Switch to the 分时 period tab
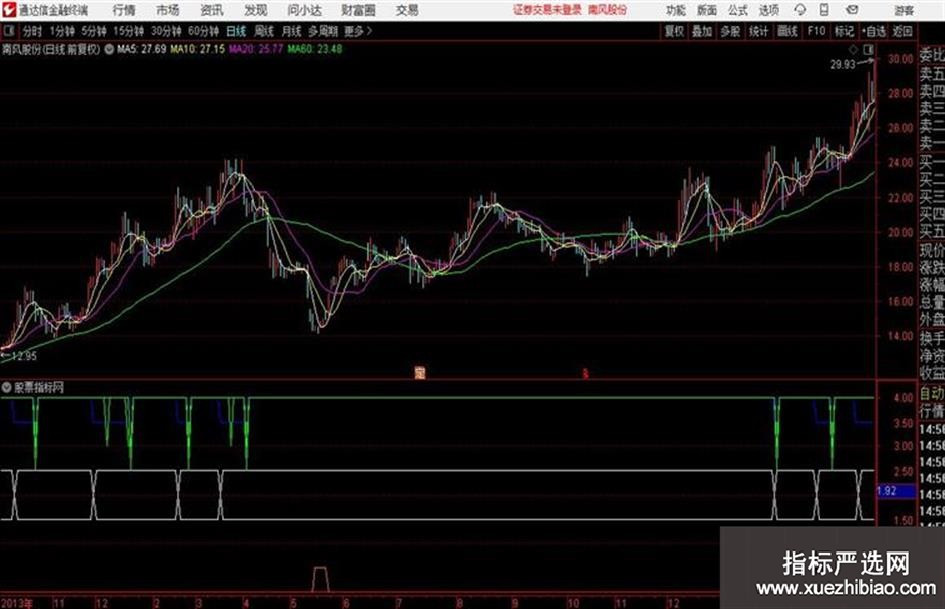The image size is (945, 609). click(33, 31)
